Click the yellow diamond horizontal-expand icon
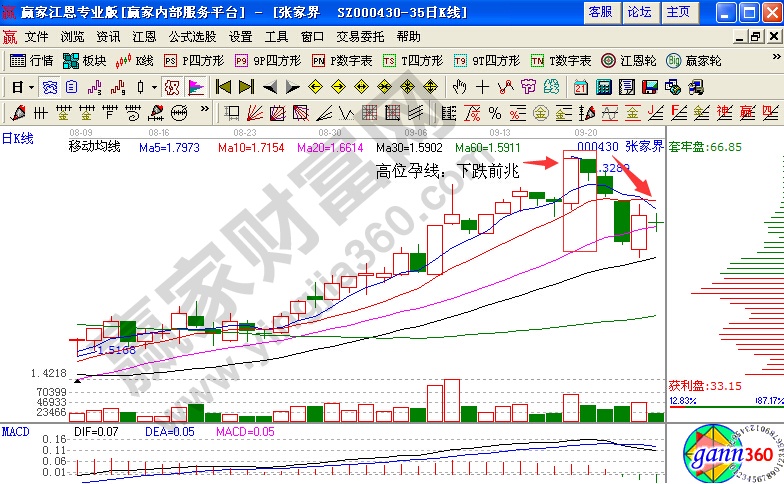The width and height of the screenshot is (784, 484). tap(362, 88)
